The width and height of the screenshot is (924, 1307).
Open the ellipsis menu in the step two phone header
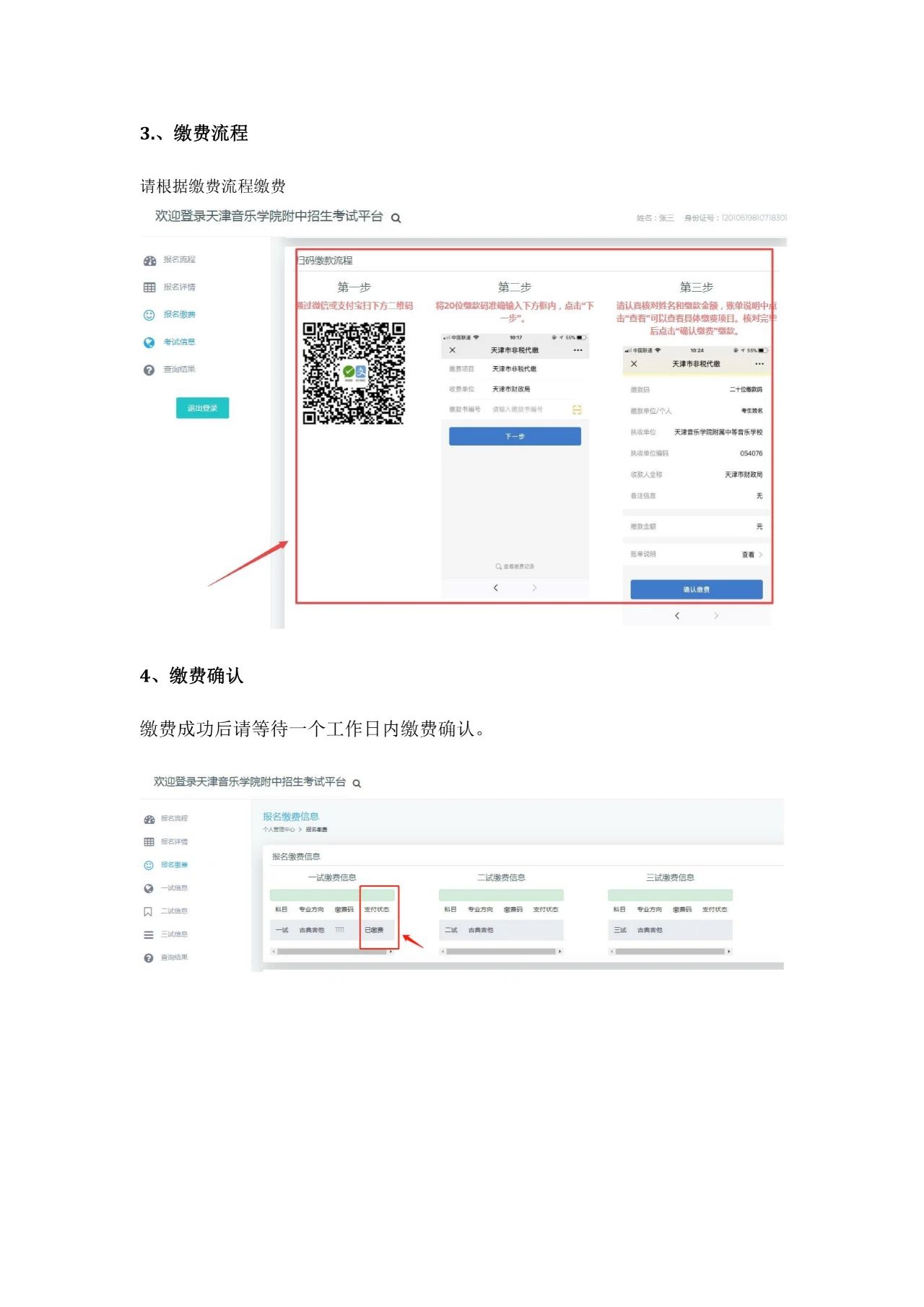577,350
